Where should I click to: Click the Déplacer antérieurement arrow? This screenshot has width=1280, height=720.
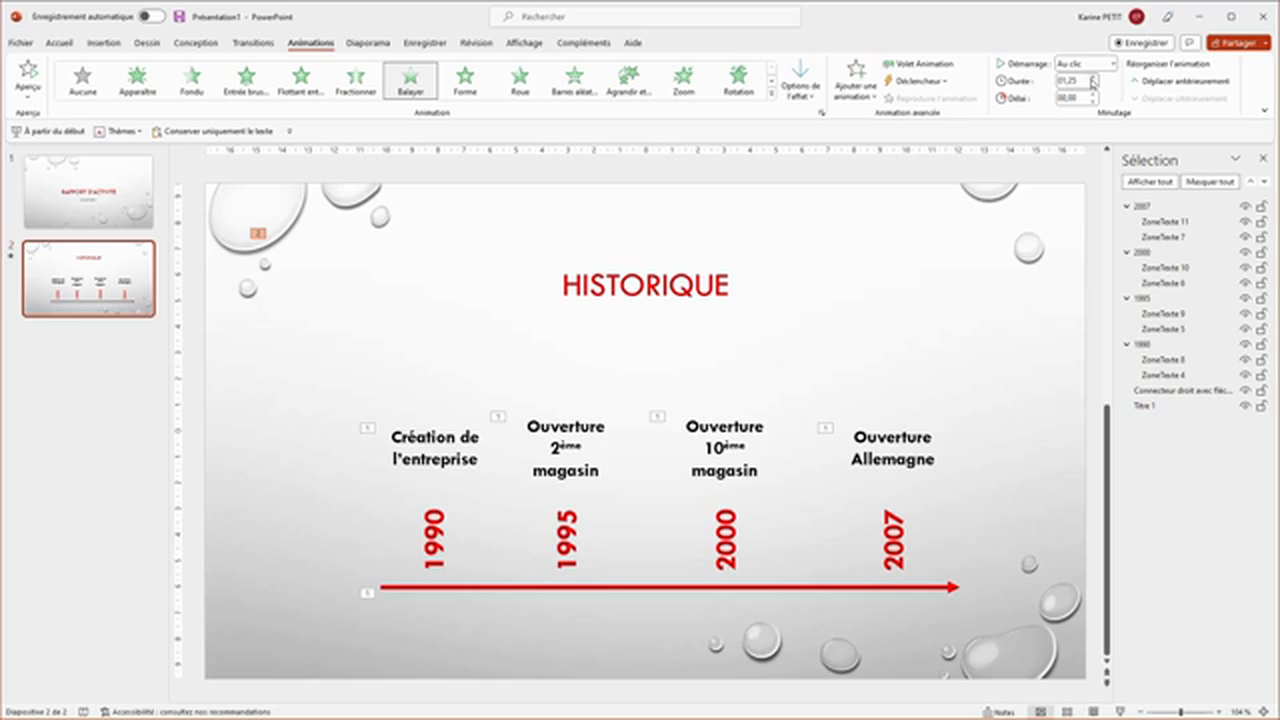pos(1180,81)
